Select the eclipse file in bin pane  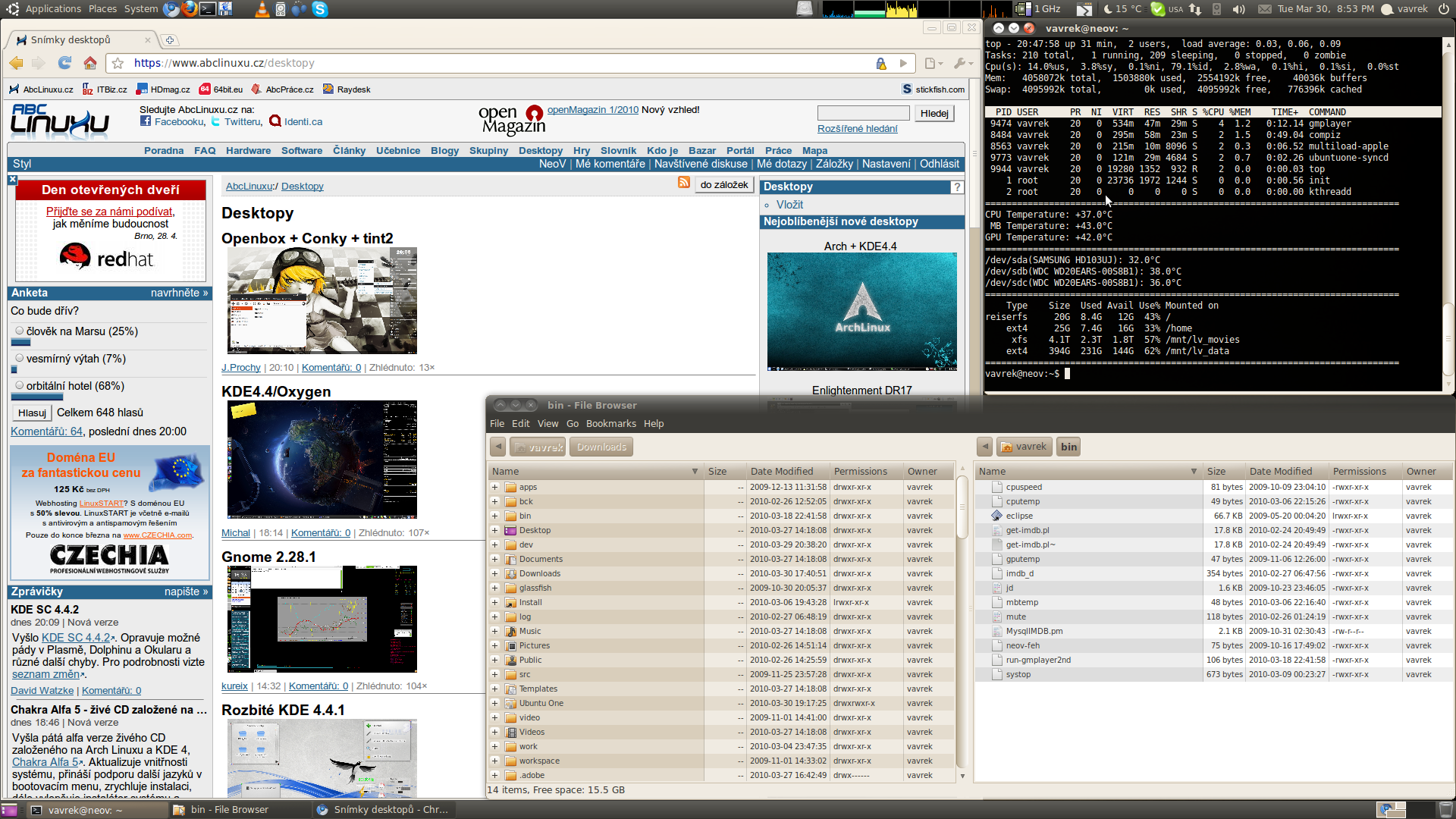pyautogui.click(x=1019, y=516)
